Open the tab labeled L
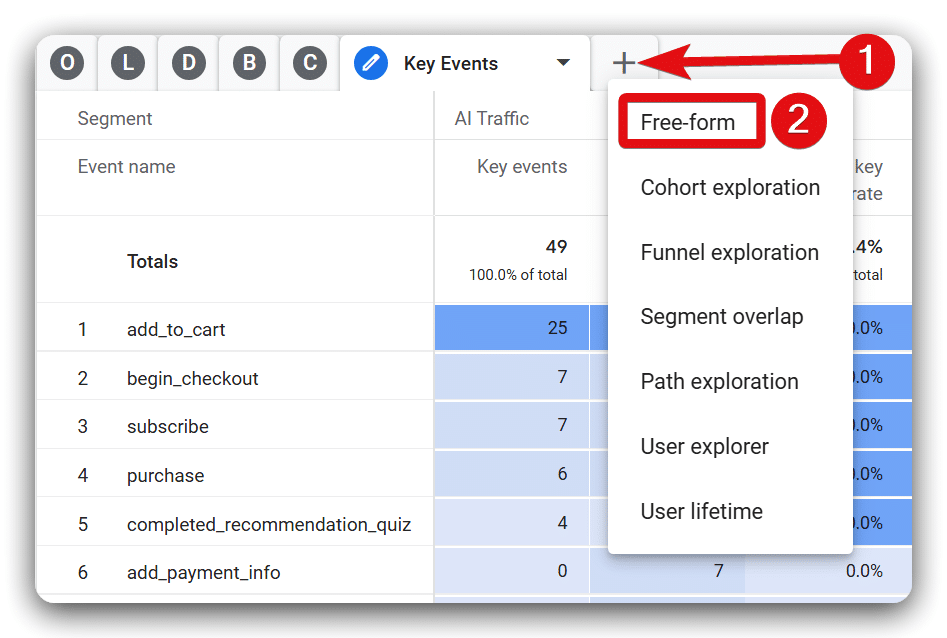The image size is (947, 638). point(128,64)
